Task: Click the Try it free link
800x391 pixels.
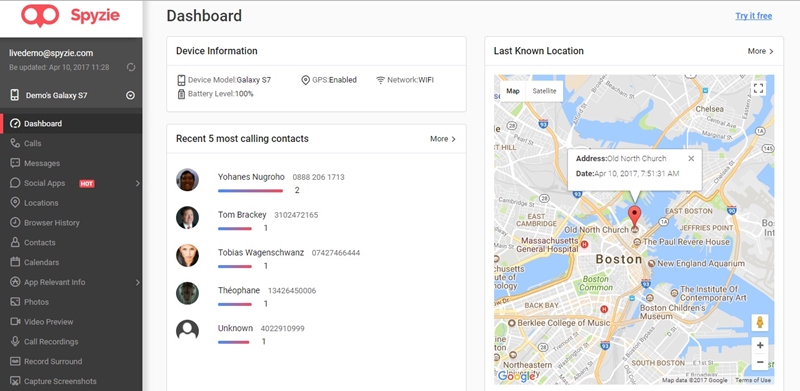Action: (753, 16)
